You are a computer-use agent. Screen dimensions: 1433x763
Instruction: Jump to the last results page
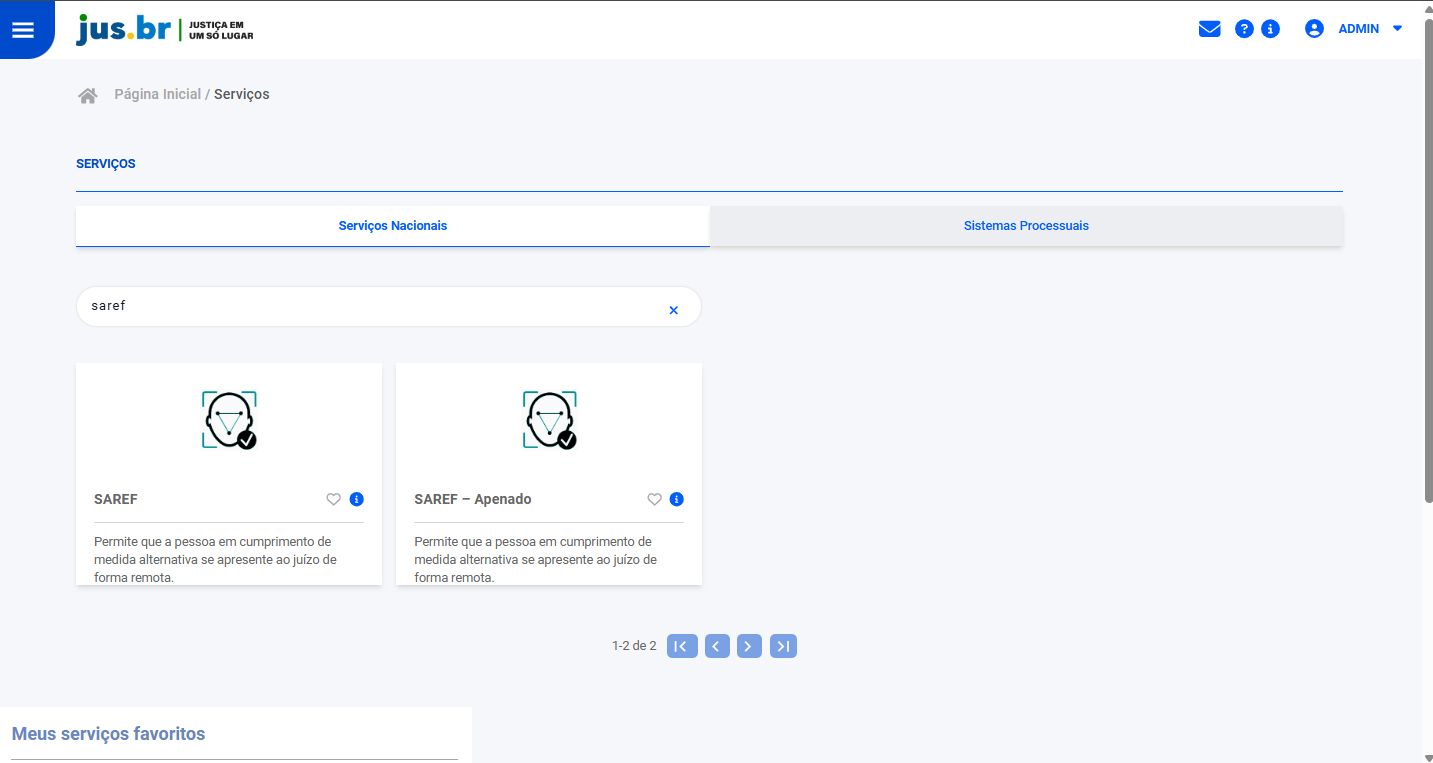783,646
